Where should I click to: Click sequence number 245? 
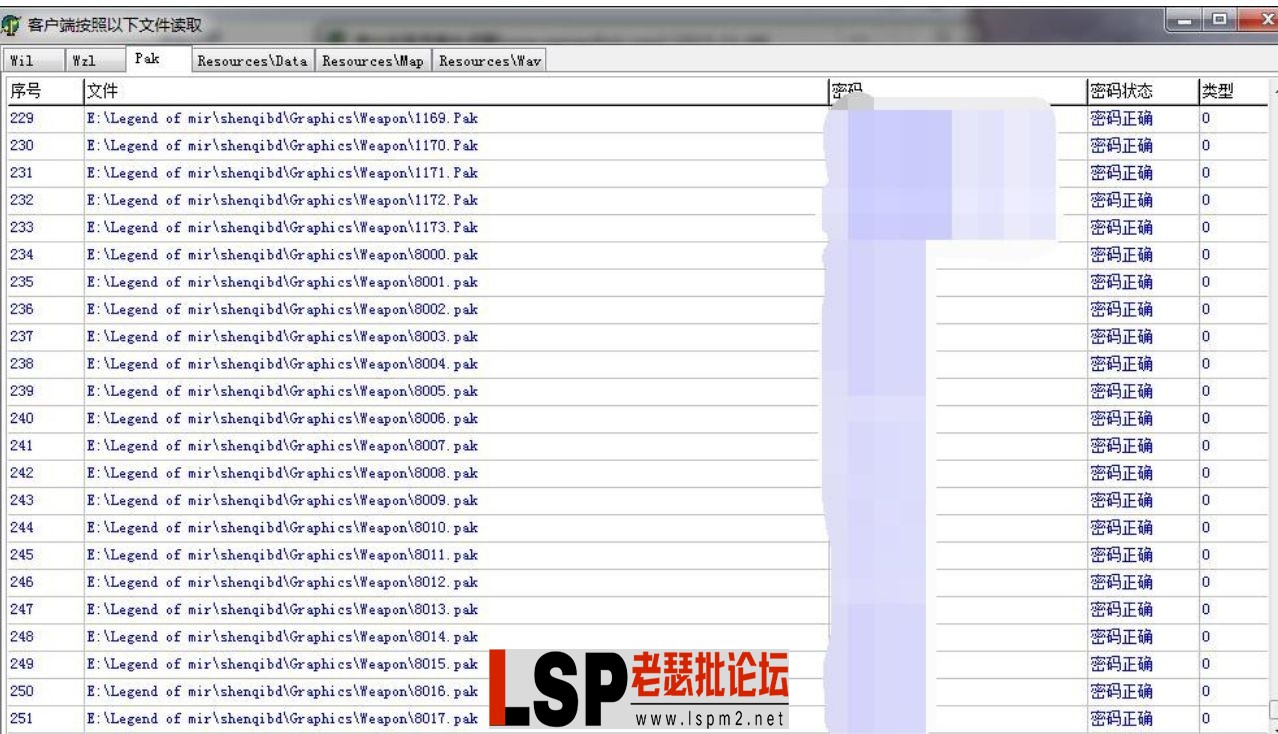click(x=22, y=554)
